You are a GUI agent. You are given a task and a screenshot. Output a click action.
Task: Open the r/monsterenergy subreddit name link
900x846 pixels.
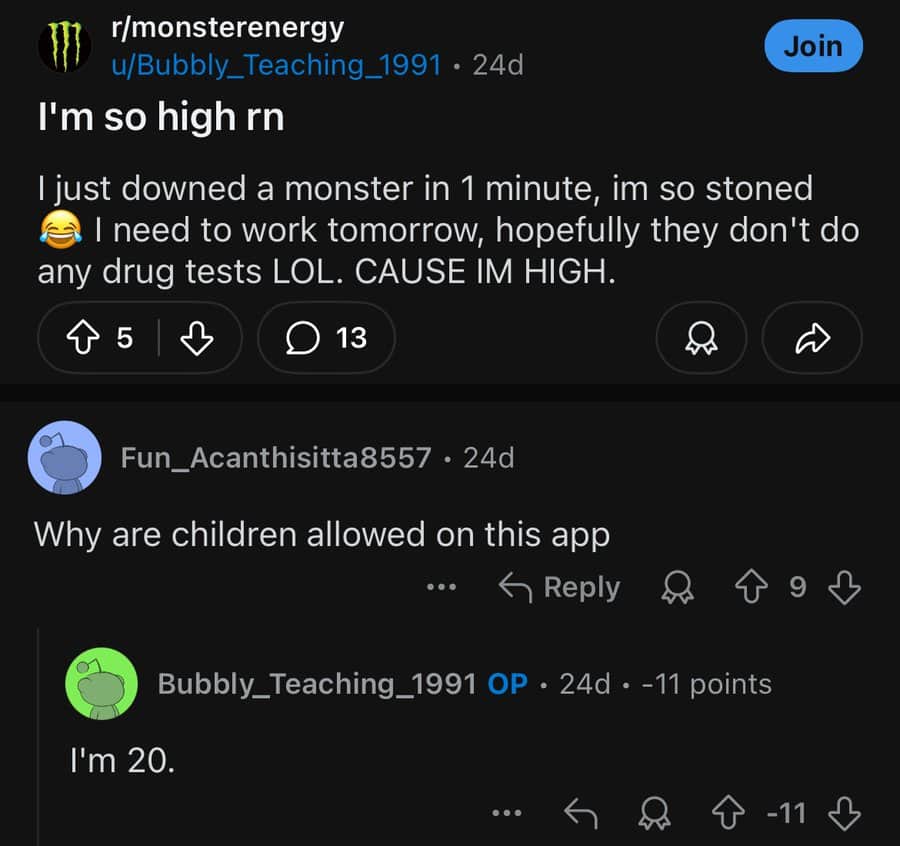(227, 28)
